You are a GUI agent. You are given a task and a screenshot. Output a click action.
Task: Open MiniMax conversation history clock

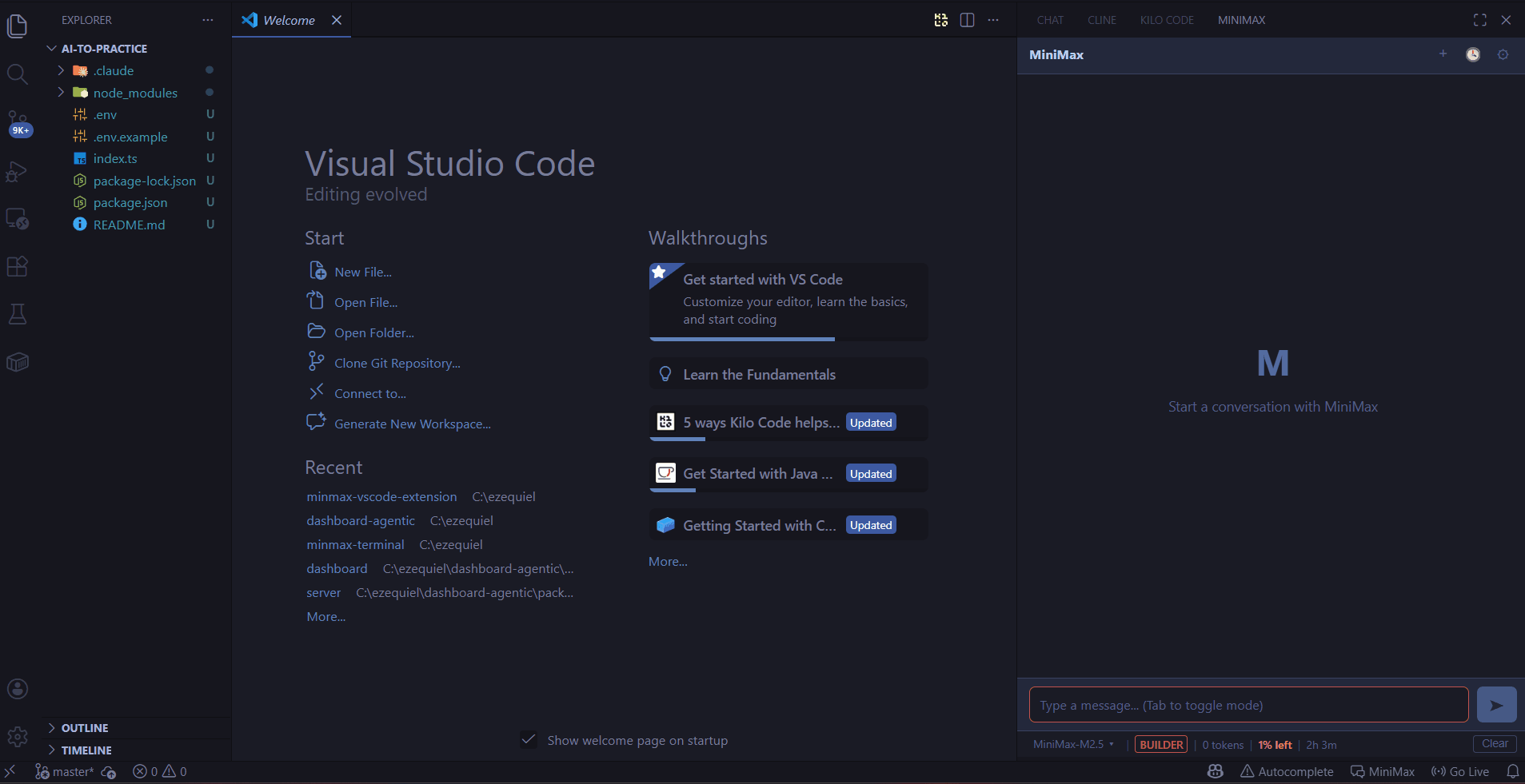click(1473, 54)
